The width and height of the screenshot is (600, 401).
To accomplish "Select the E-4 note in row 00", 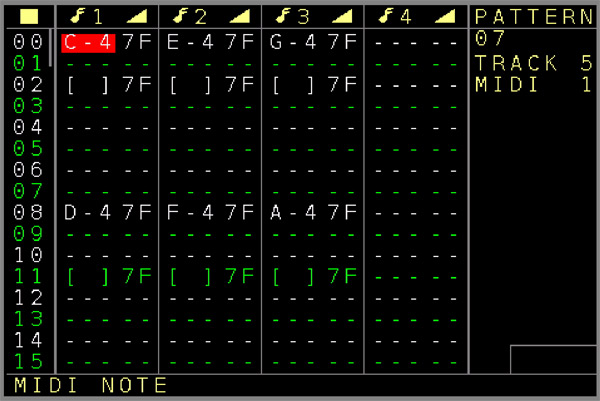I will click(191, 42).
